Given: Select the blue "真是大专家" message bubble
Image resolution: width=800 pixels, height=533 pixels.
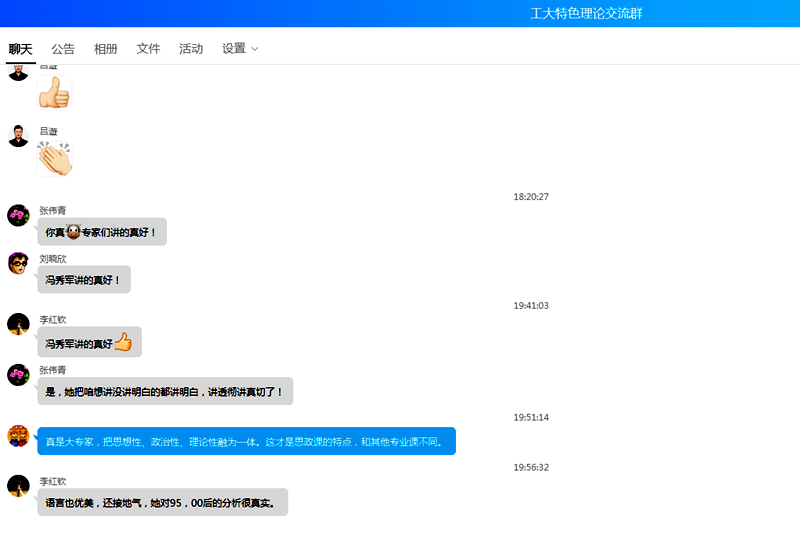Looking at the screenshot, I should pyautogui.click(x=246, y=441).
